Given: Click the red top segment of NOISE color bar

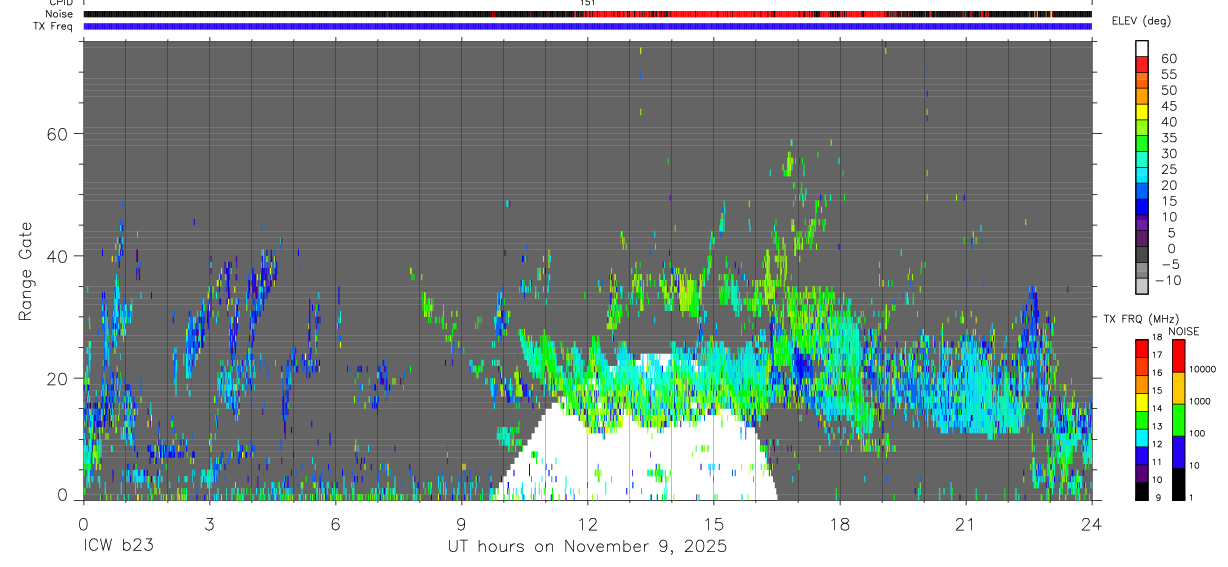Looking at the screenshot, I should (1180, 356).
